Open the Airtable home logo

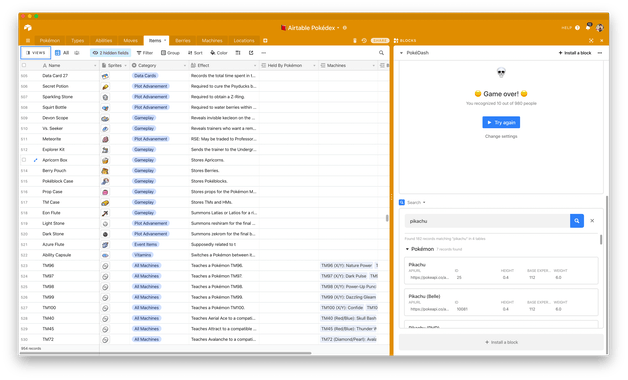tap(28, 28)
